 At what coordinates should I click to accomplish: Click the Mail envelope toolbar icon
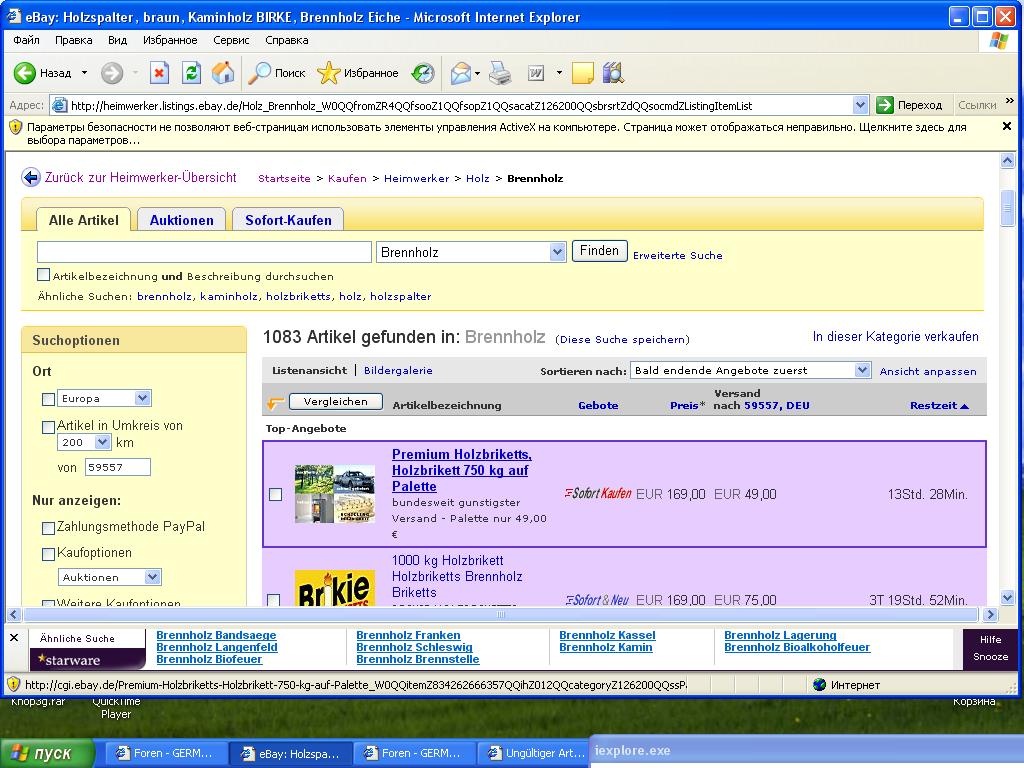click(x=460, y=72)
